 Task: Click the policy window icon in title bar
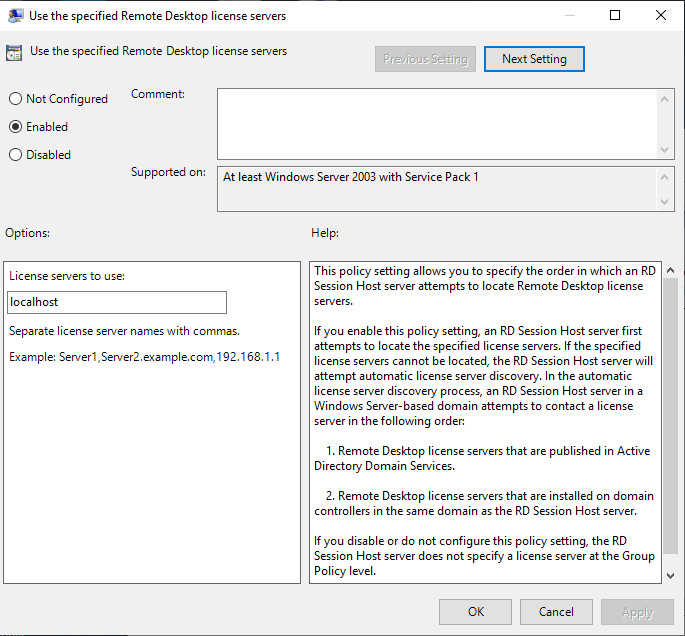[15, 16]
